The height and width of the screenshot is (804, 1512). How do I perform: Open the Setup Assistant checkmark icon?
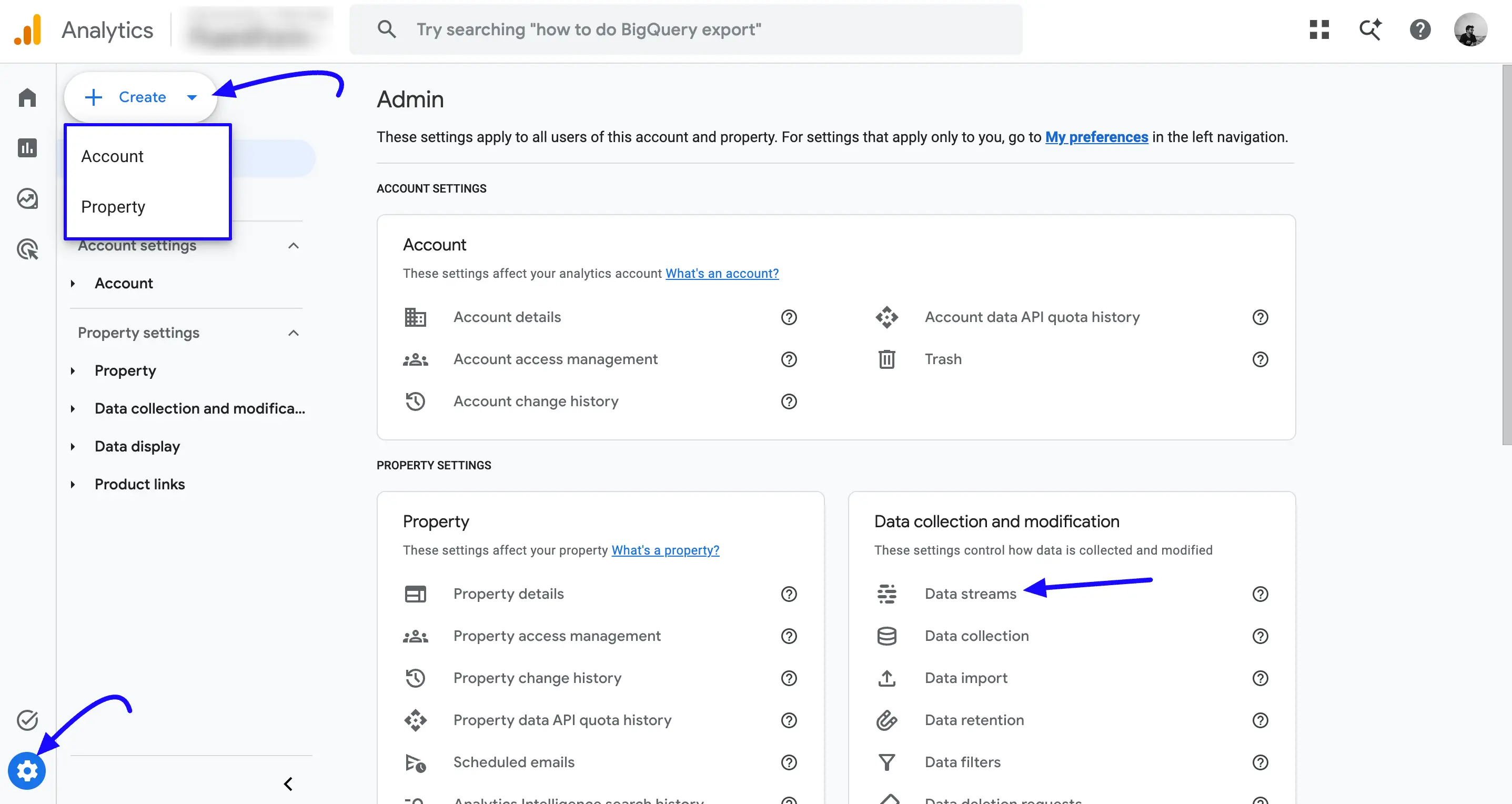[x=27, y=720]
